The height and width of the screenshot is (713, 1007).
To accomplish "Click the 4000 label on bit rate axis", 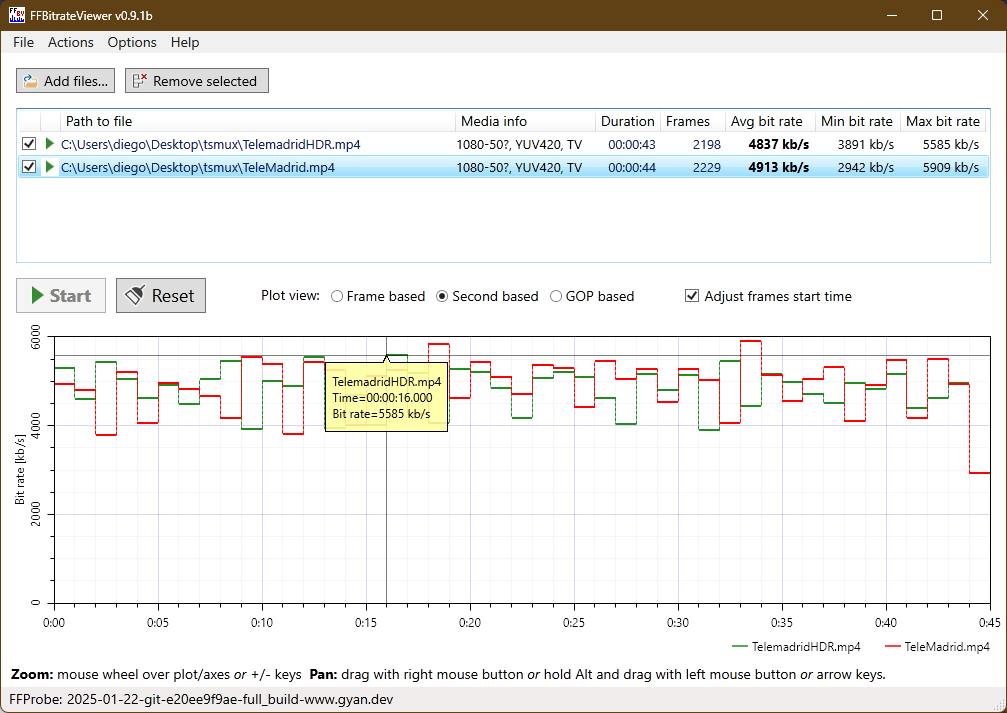I will [x=36, y=425].
